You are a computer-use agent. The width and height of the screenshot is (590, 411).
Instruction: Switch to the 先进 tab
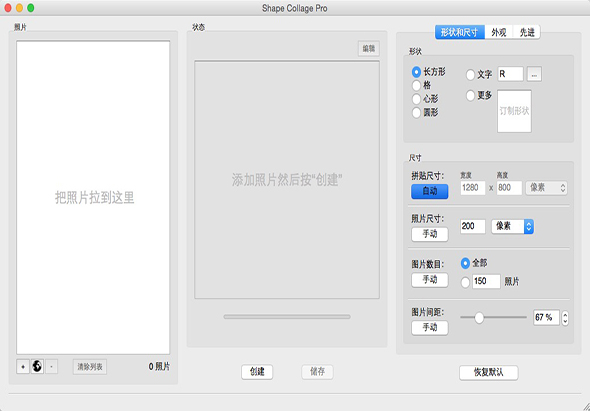[527, 32]
